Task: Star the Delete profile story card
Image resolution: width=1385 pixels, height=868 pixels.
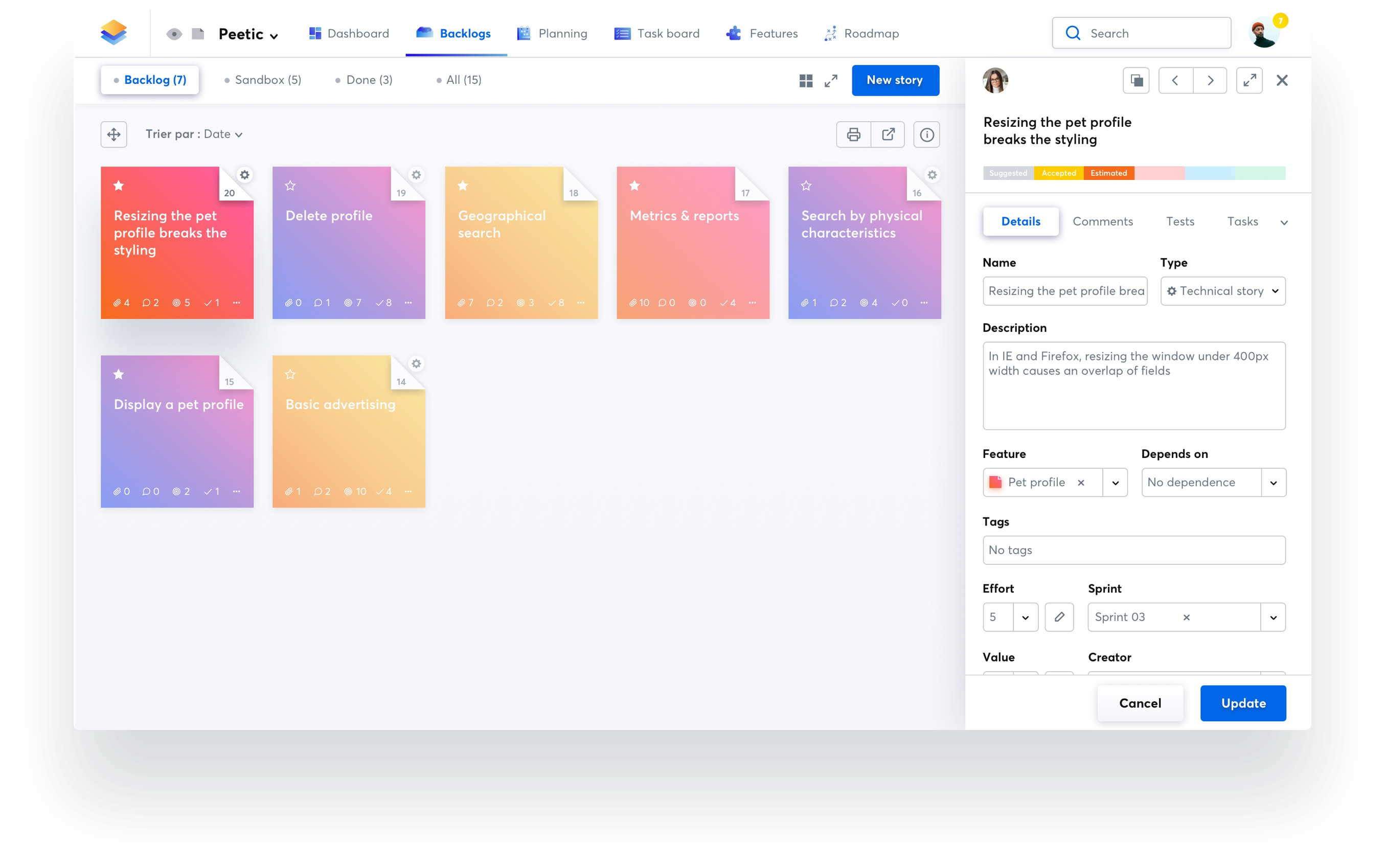Action: (x=290, y=185)
